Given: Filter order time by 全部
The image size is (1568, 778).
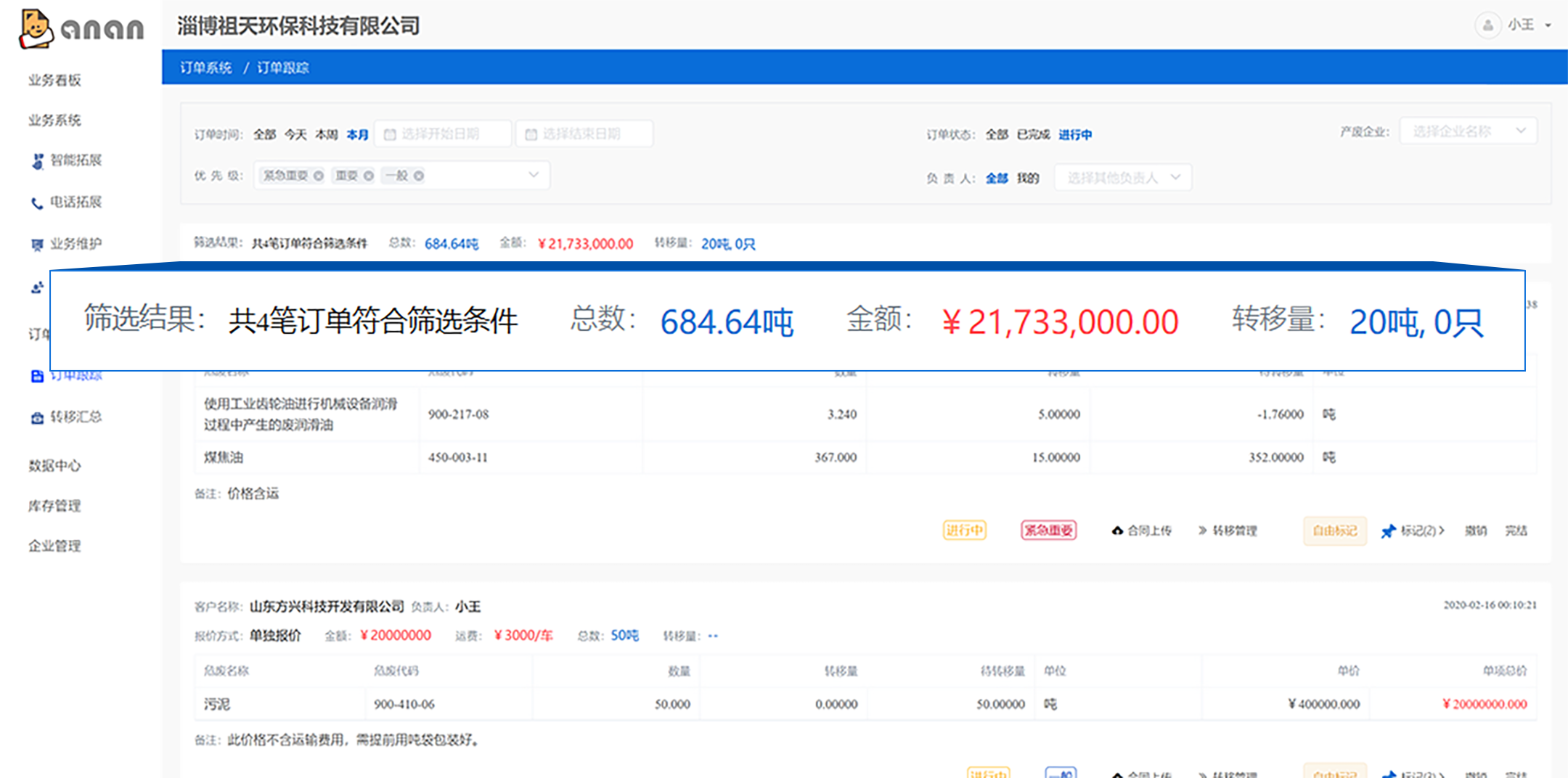Looking at the screenshot, I should pyautogui.click(x=264, y=134).
